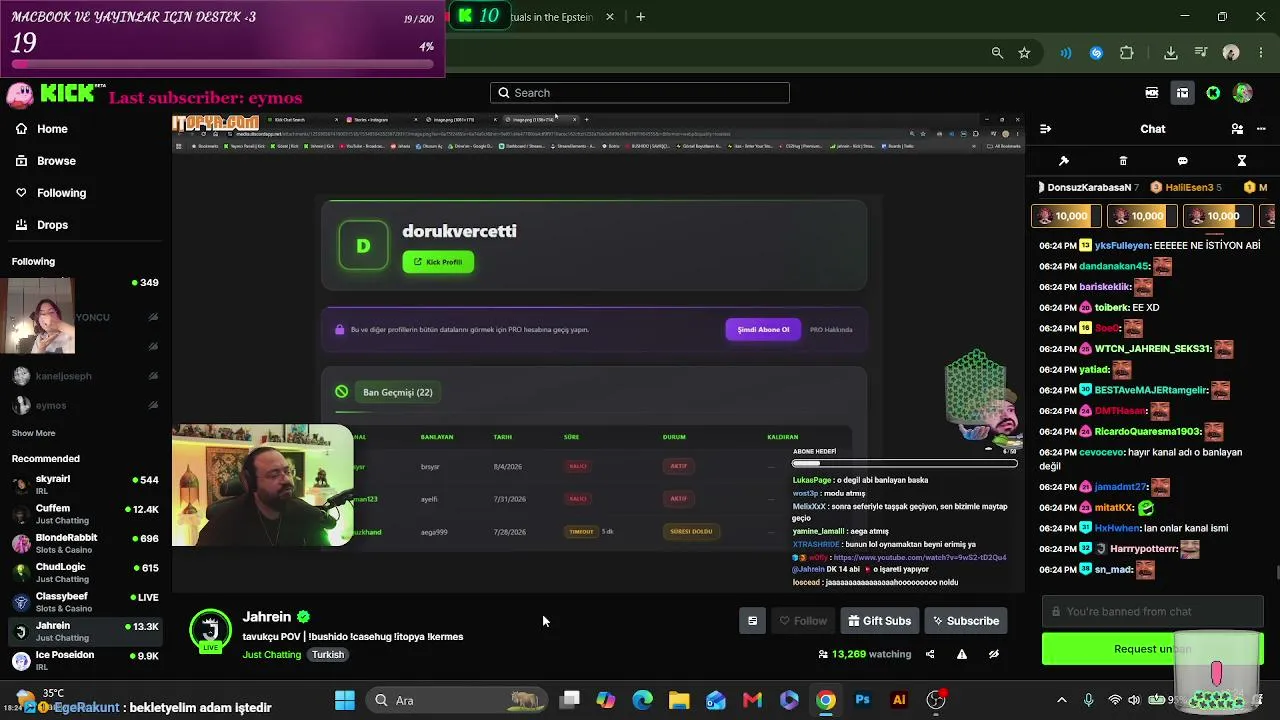Click the Turkish language tag
1280x720 pixels.
(x=327, y=655)
